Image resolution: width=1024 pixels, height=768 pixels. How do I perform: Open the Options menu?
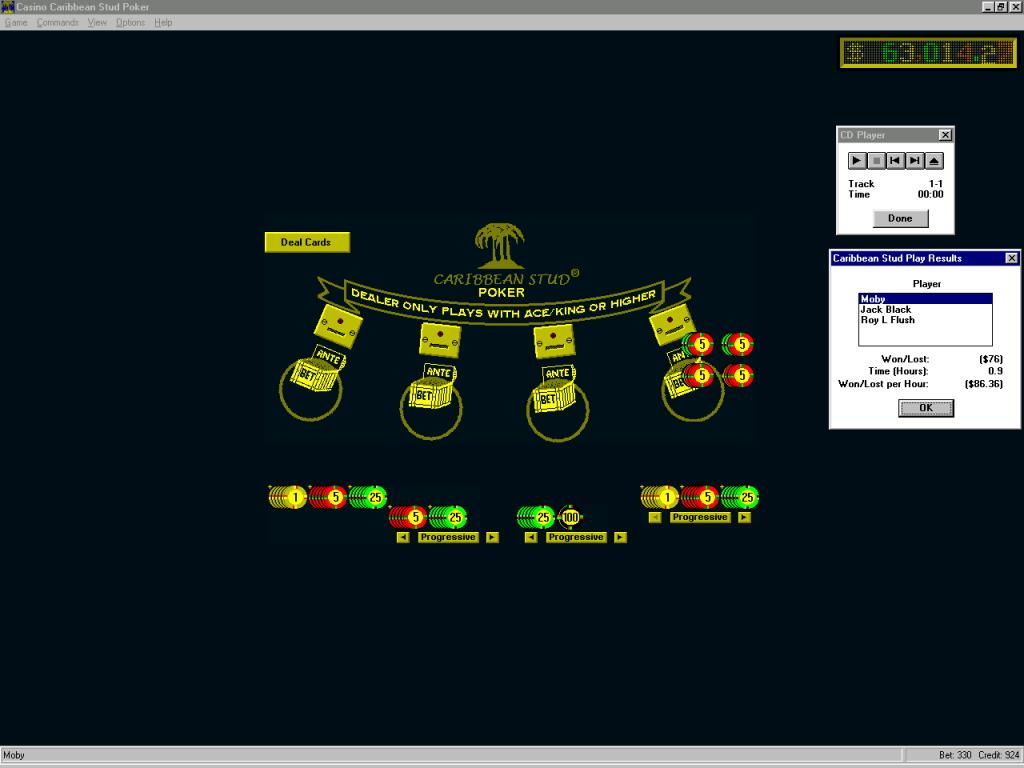(x=131, y=23)
